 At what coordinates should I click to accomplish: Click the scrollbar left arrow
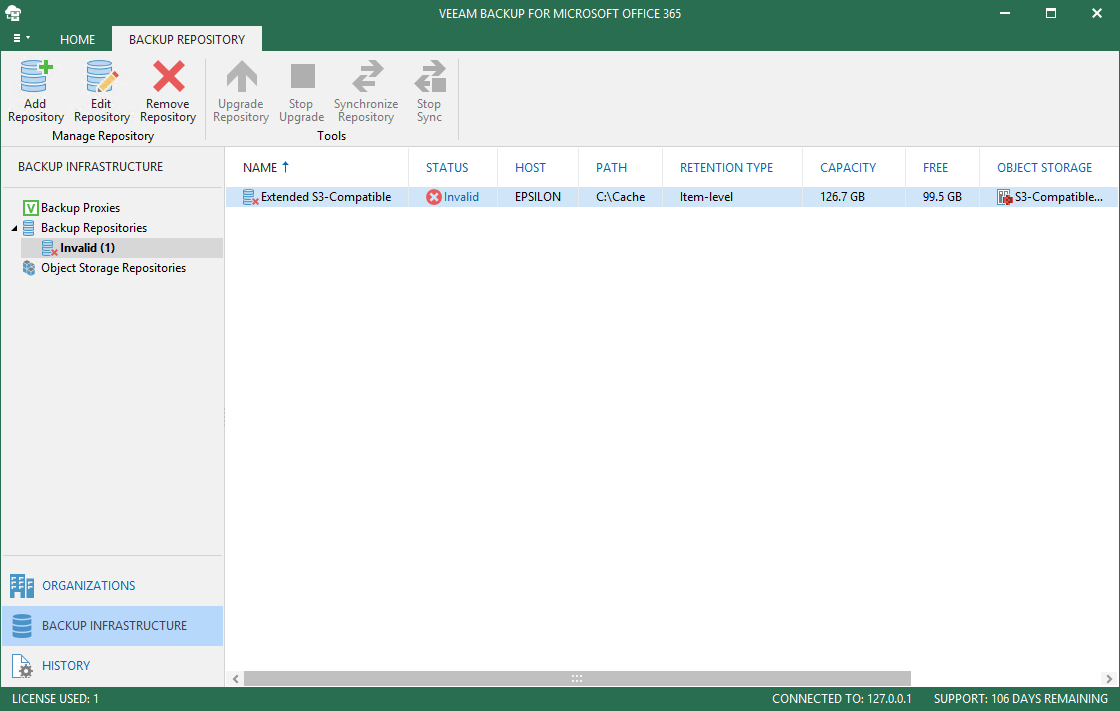point(236,679)
